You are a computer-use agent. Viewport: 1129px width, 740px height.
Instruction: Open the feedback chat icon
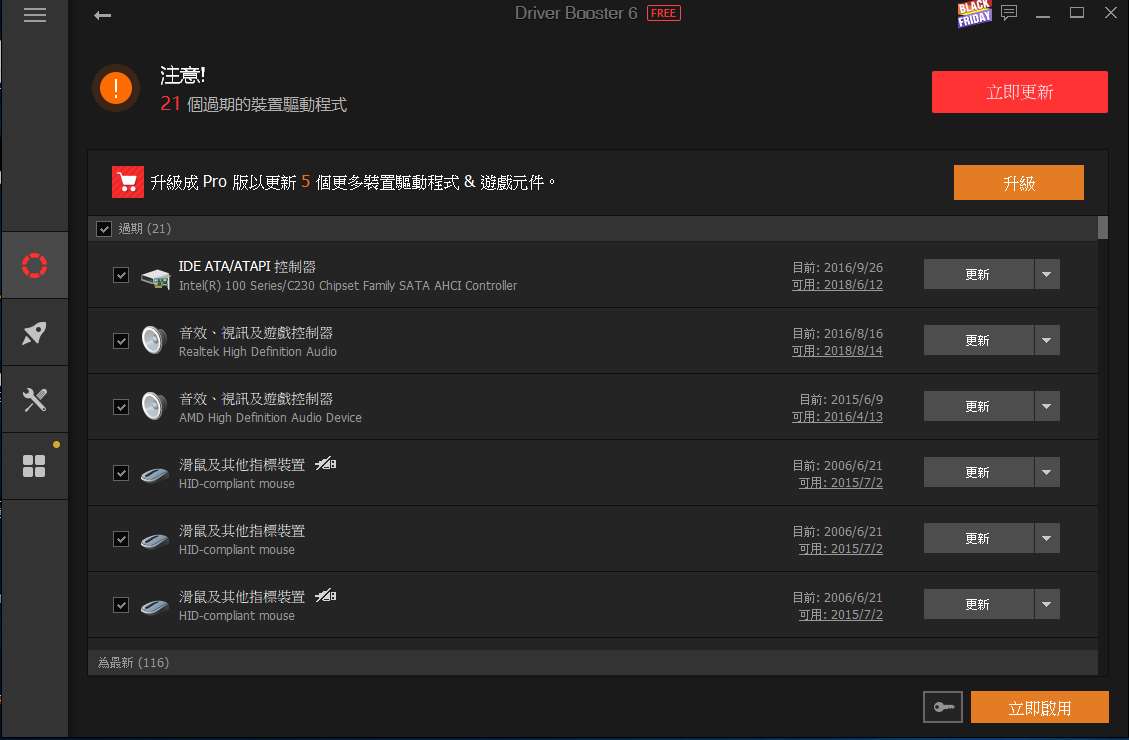pos(1008,14)
